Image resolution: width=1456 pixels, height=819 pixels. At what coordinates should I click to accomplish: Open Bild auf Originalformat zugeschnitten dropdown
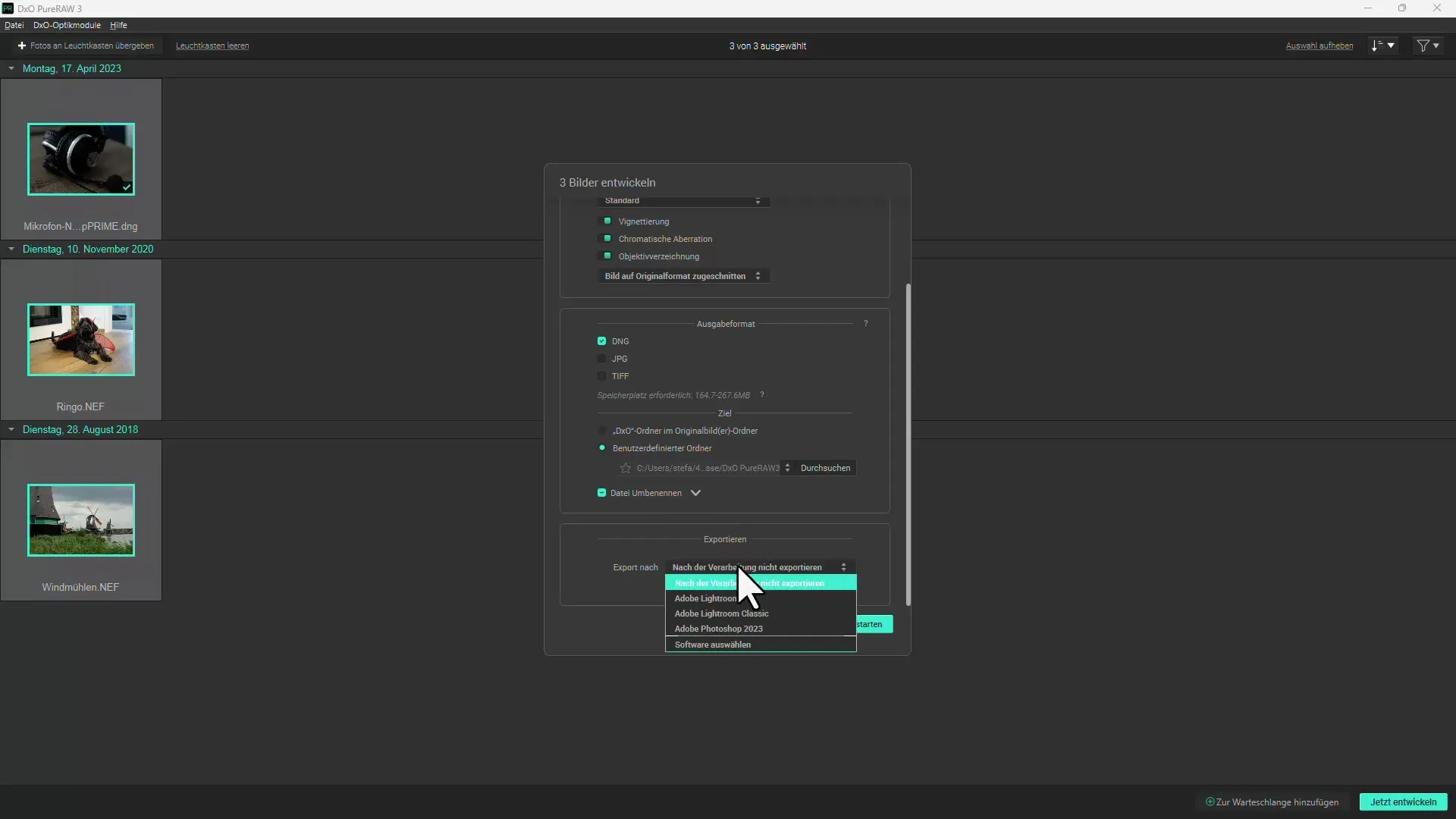click(x=683, y=276)
